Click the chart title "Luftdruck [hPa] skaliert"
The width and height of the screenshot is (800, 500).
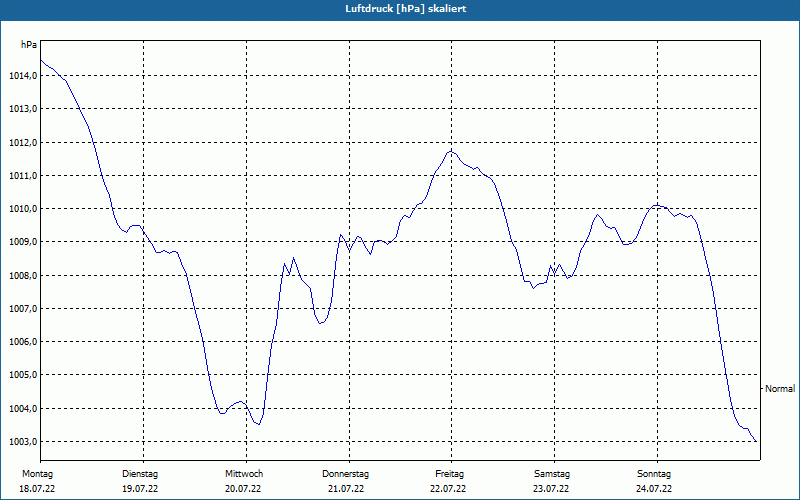(406, 9)
